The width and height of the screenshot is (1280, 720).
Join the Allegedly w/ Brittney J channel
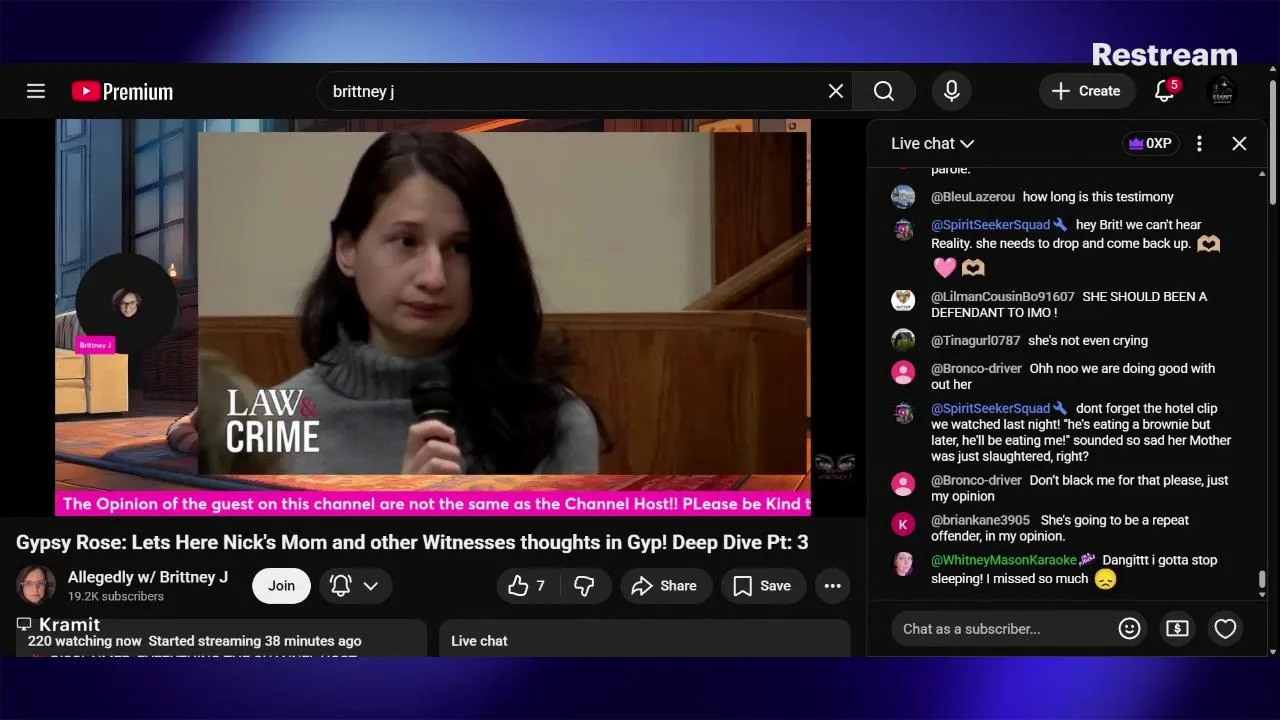pos(281,586)
